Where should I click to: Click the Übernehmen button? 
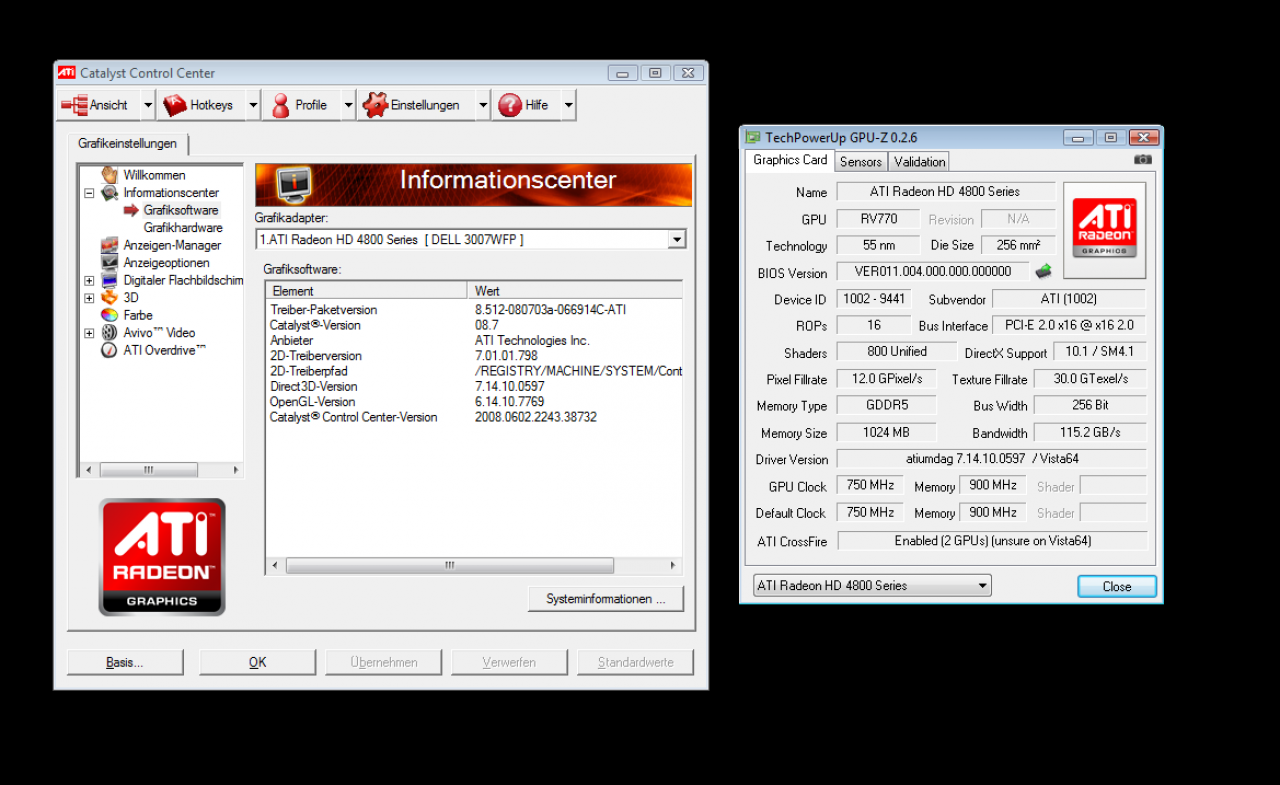click(384, 662)
